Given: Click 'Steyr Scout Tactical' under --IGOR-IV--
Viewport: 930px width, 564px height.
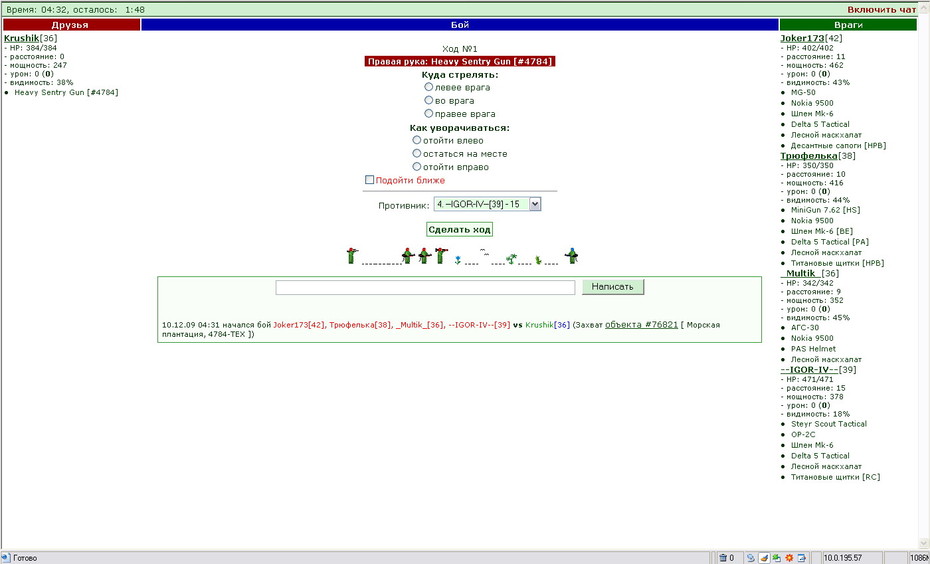Looking at the screenshot, I should [x=829, y=424].
